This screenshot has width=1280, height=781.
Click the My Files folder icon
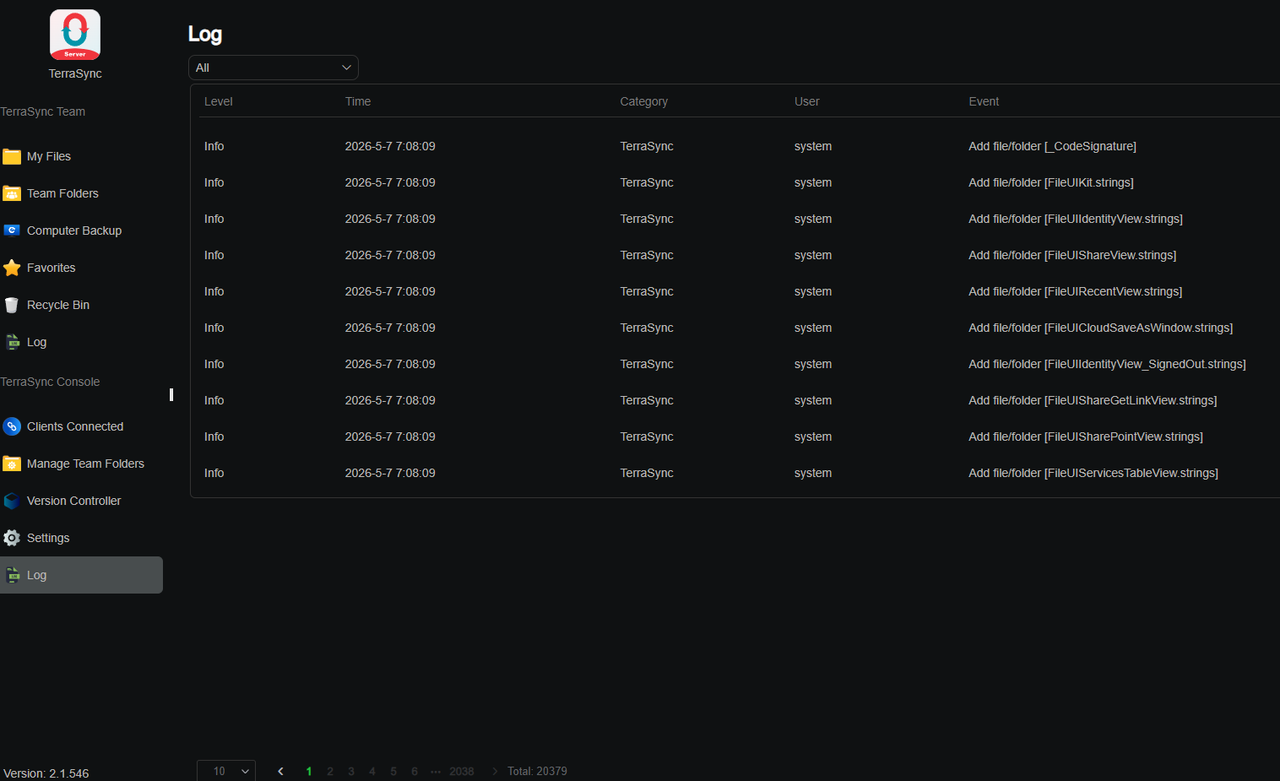[x=12, y=157]
